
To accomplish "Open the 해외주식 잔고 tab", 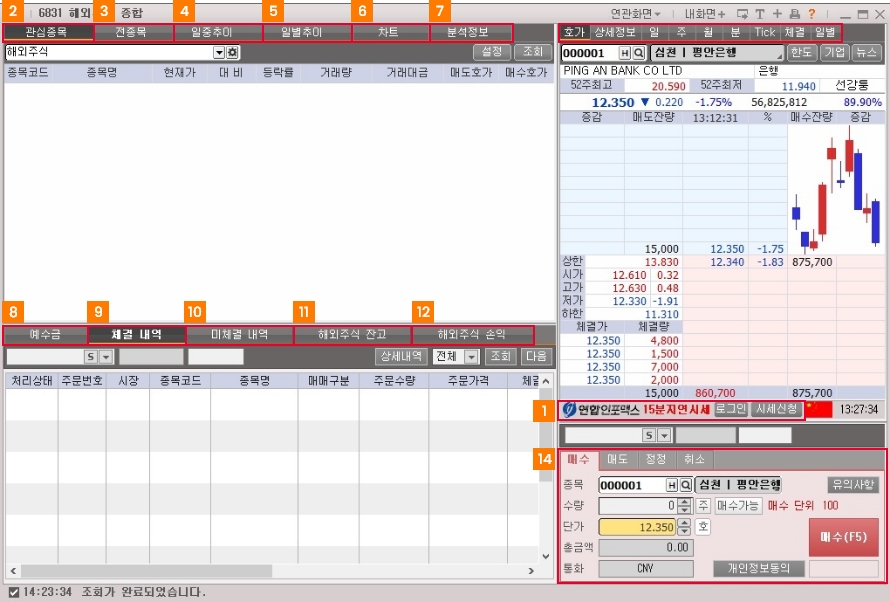I will click(x=352, y=335).
